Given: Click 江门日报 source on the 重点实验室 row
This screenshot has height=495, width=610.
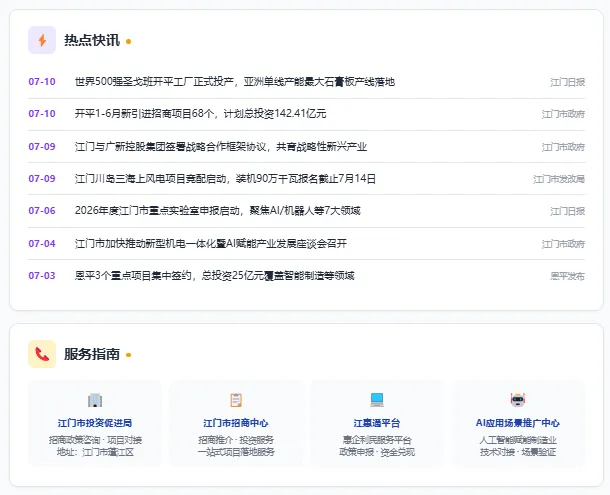Looking at the screenshot, I should pyautogui.click(x=568, y=211).
